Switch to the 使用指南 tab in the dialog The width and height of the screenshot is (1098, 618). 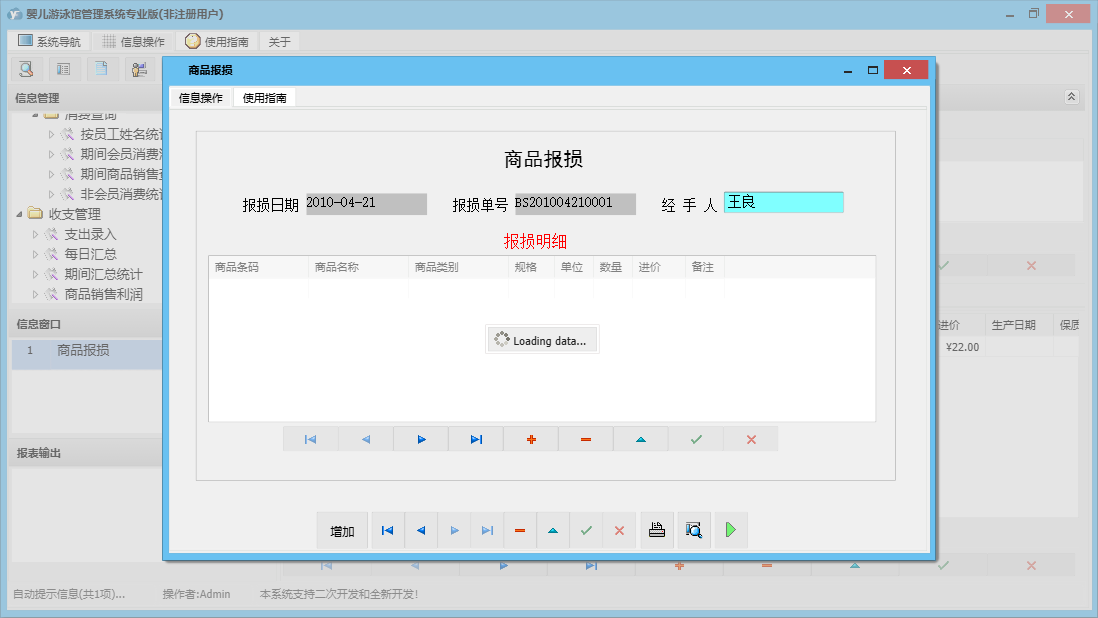click(263, 97)
